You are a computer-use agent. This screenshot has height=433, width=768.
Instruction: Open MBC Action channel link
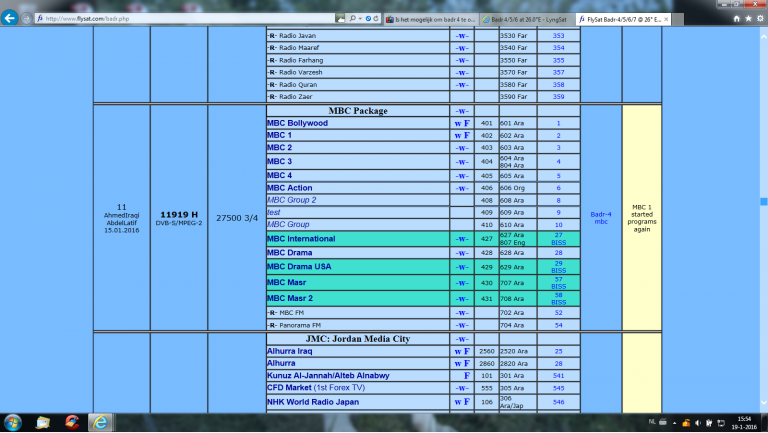click(289, 188)
